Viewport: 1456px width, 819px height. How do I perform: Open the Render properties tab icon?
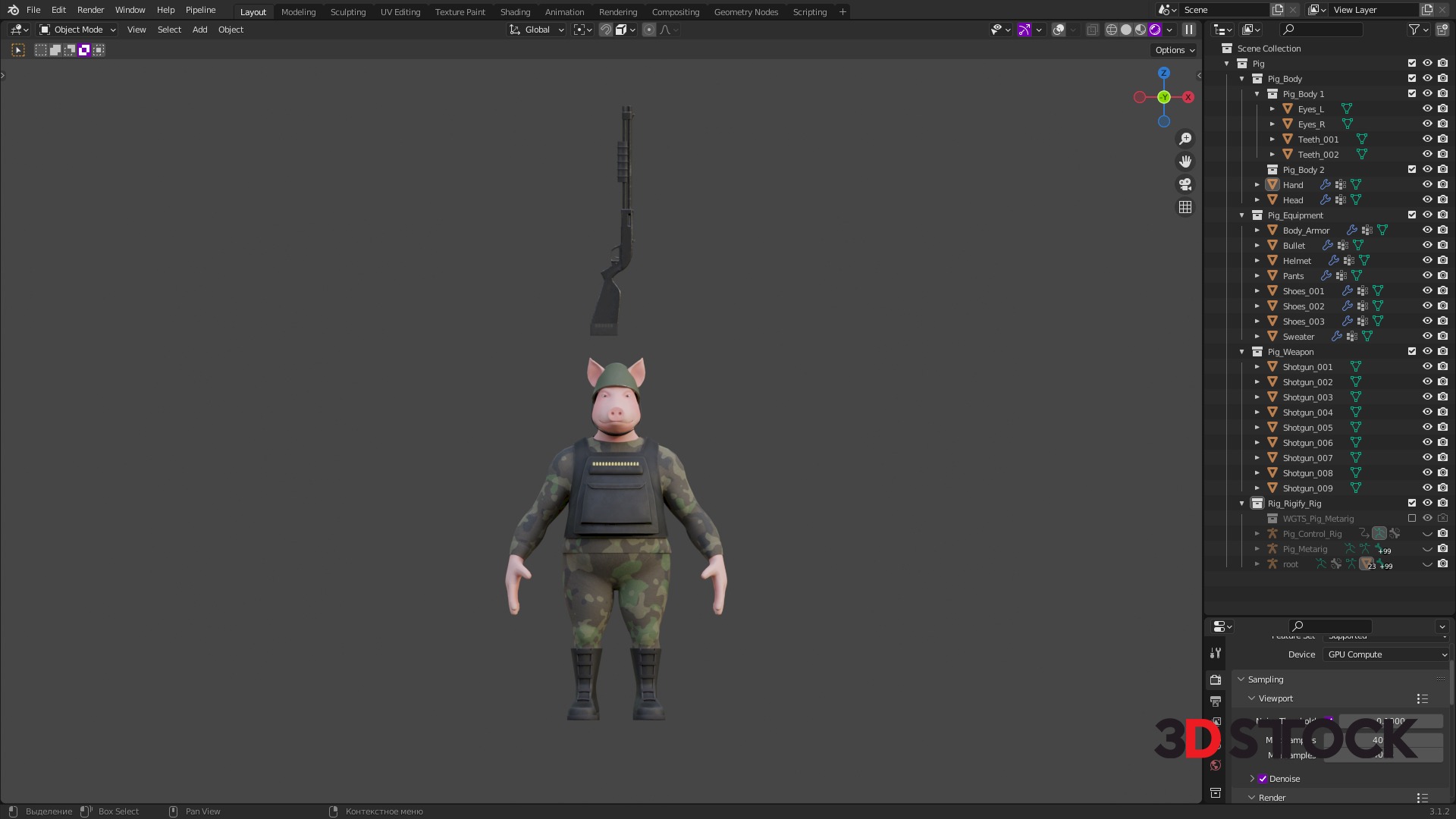click(x=1216, y=679)
